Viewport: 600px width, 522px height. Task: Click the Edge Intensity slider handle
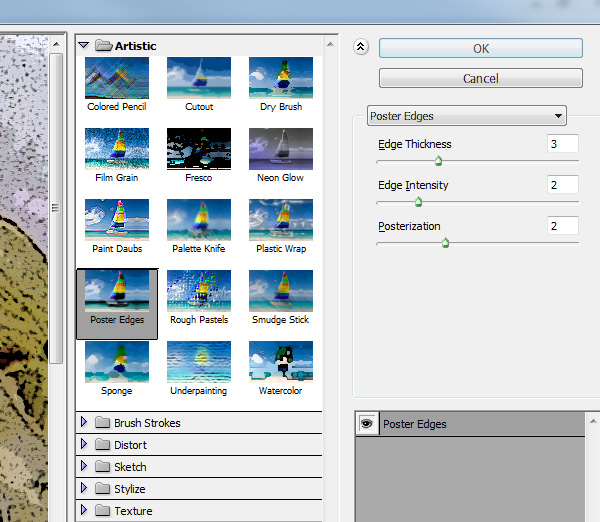coord(418,202)
